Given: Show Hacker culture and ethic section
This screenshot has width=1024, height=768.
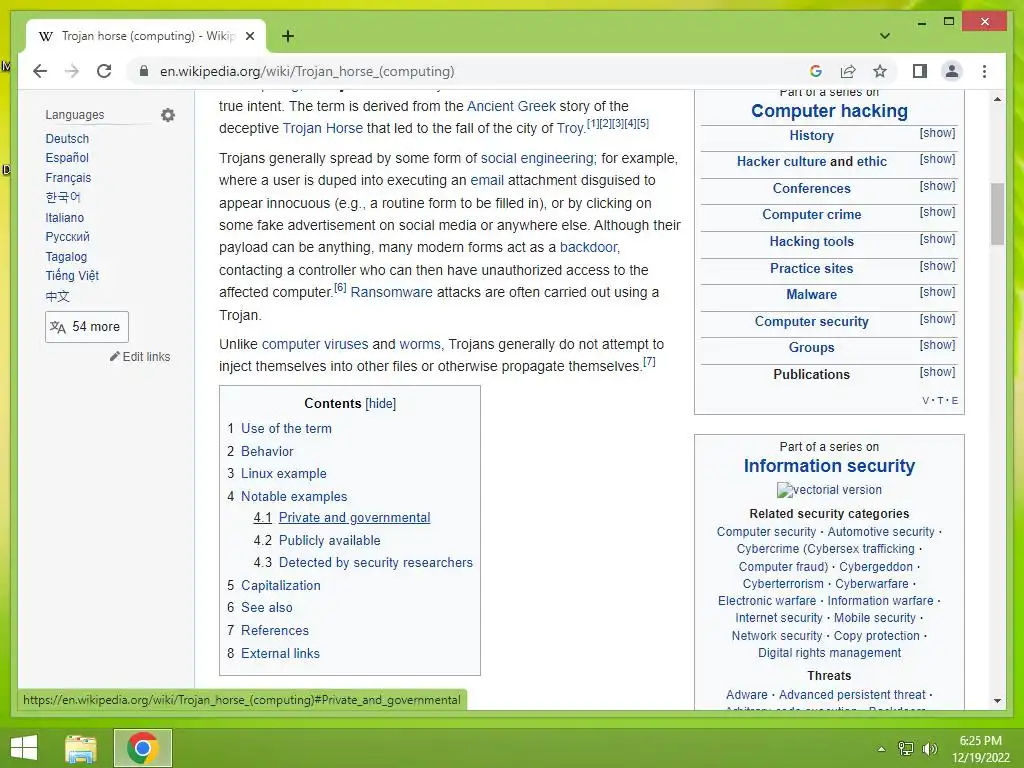Looking at the screenshot, I should [x=937, y=159].
